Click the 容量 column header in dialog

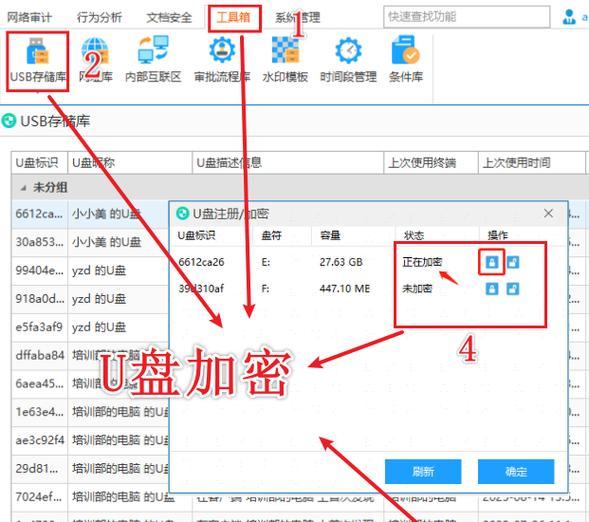click(330, 235)
